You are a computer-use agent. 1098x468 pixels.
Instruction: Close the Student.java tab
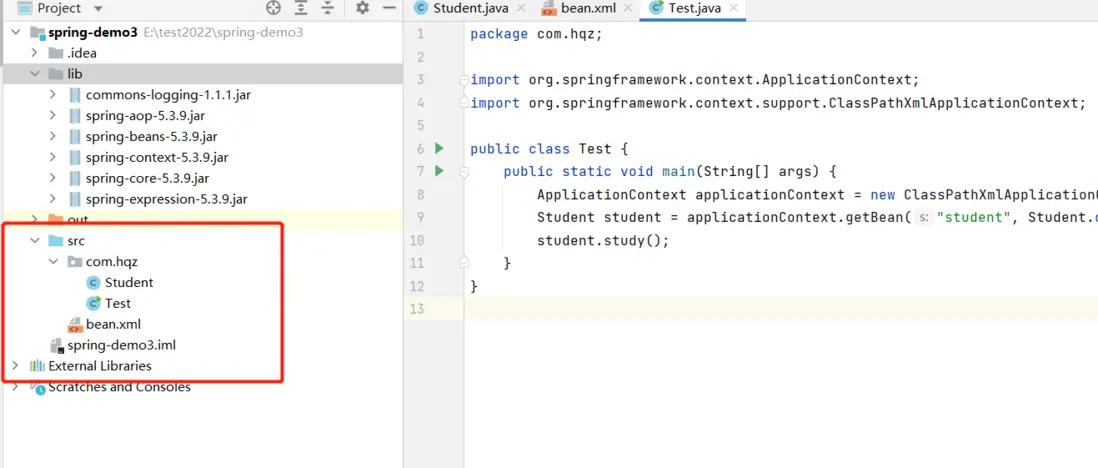(x=521, y=8)
